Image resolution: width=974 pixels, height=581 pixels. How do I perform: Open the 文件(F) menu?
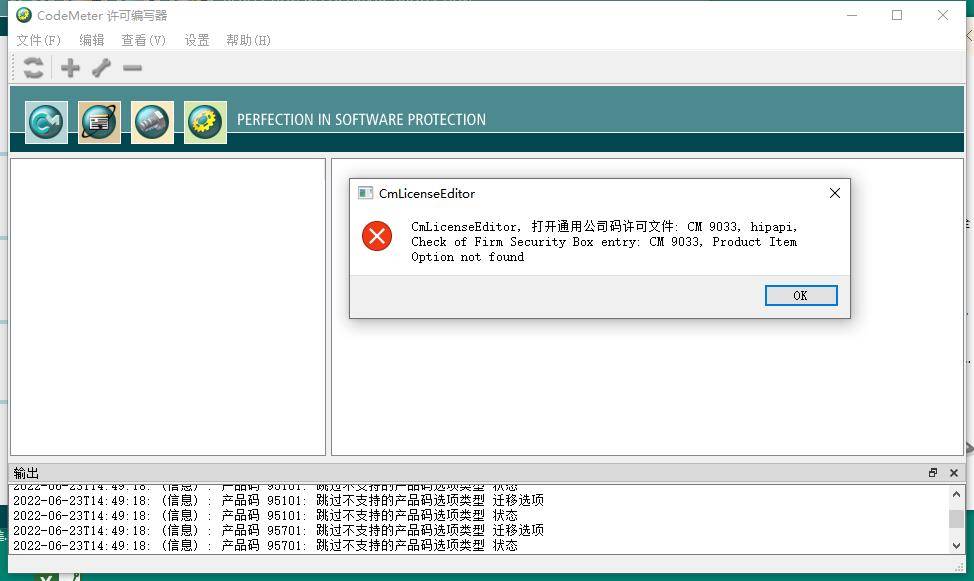click(39, 40)
